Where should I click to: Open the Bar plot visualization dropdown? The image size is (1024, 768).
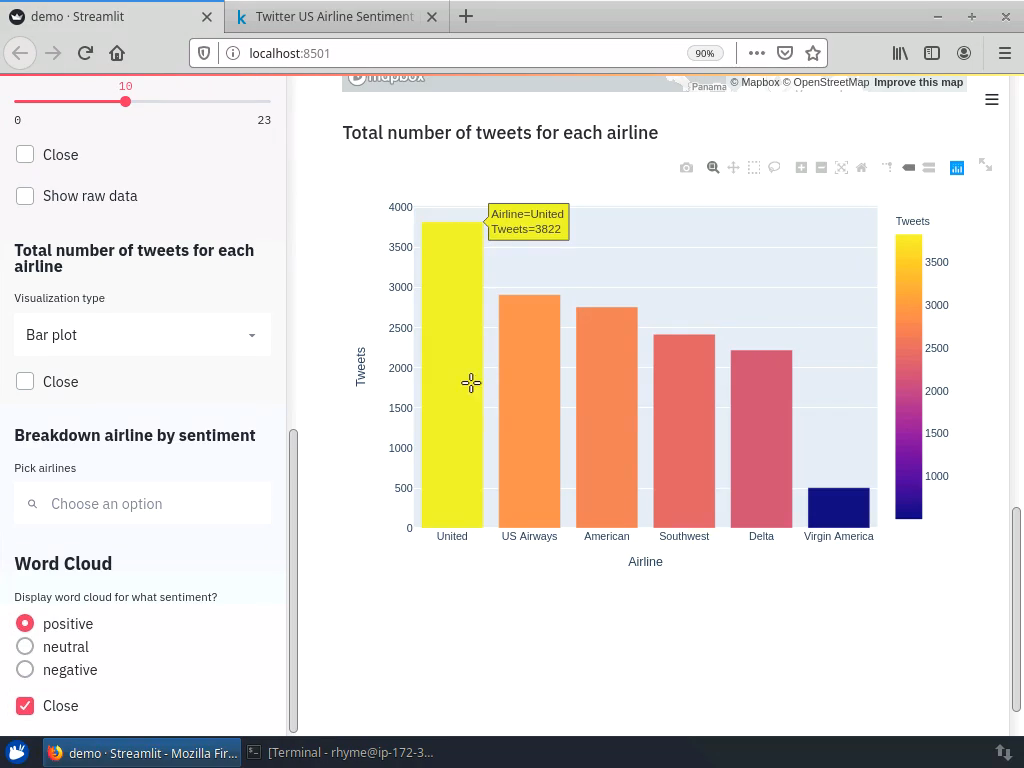[x=142, y=334]
